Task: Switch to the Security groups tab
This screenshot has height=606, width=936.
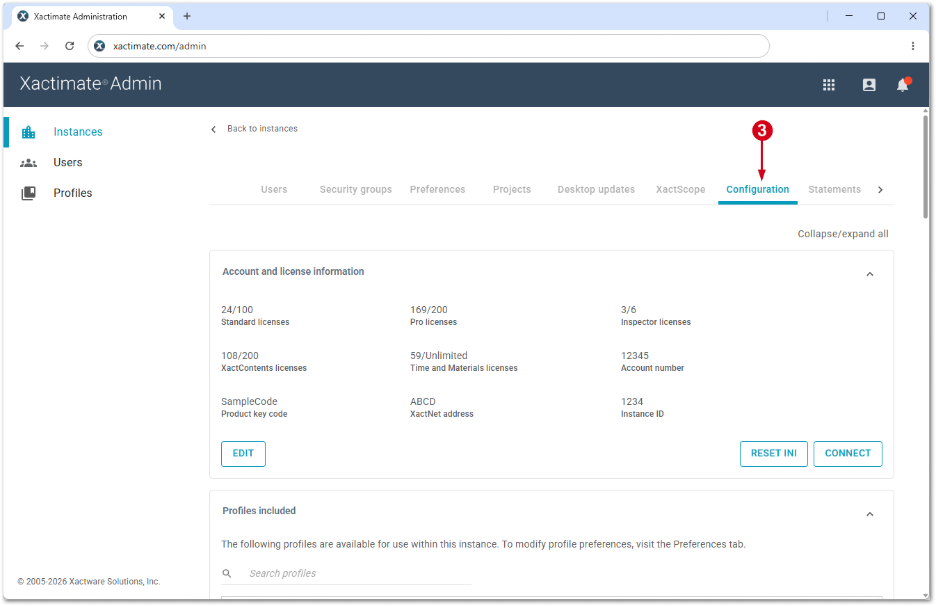Action: pyautogui.click(x=356, y=189)
